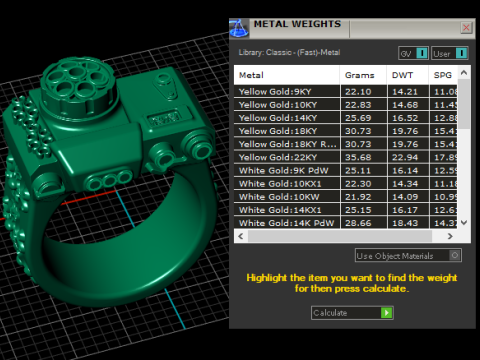Select the White Gold:9K PdW row
The image size is (480, 360).
tap(346, 170)
